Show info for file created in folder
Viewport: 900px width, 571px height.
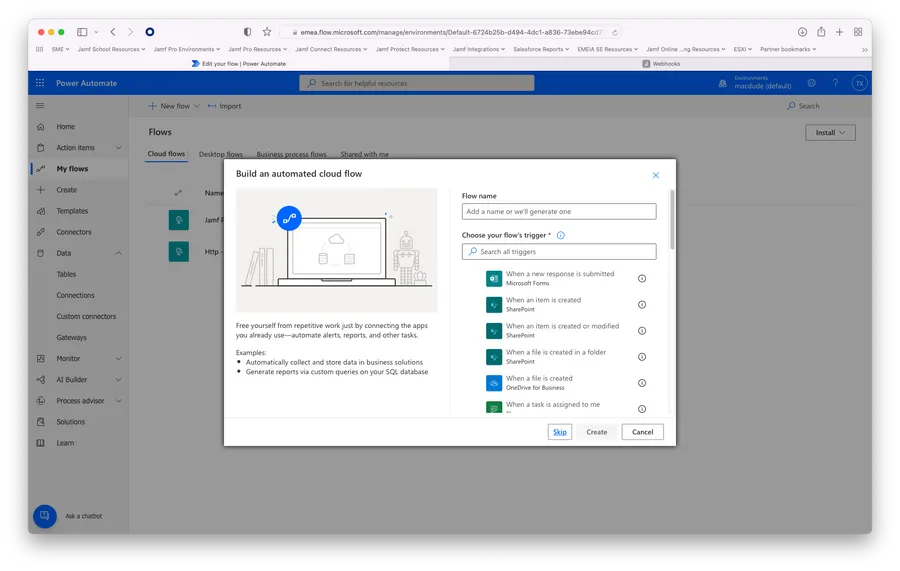(x=642, y=357)
